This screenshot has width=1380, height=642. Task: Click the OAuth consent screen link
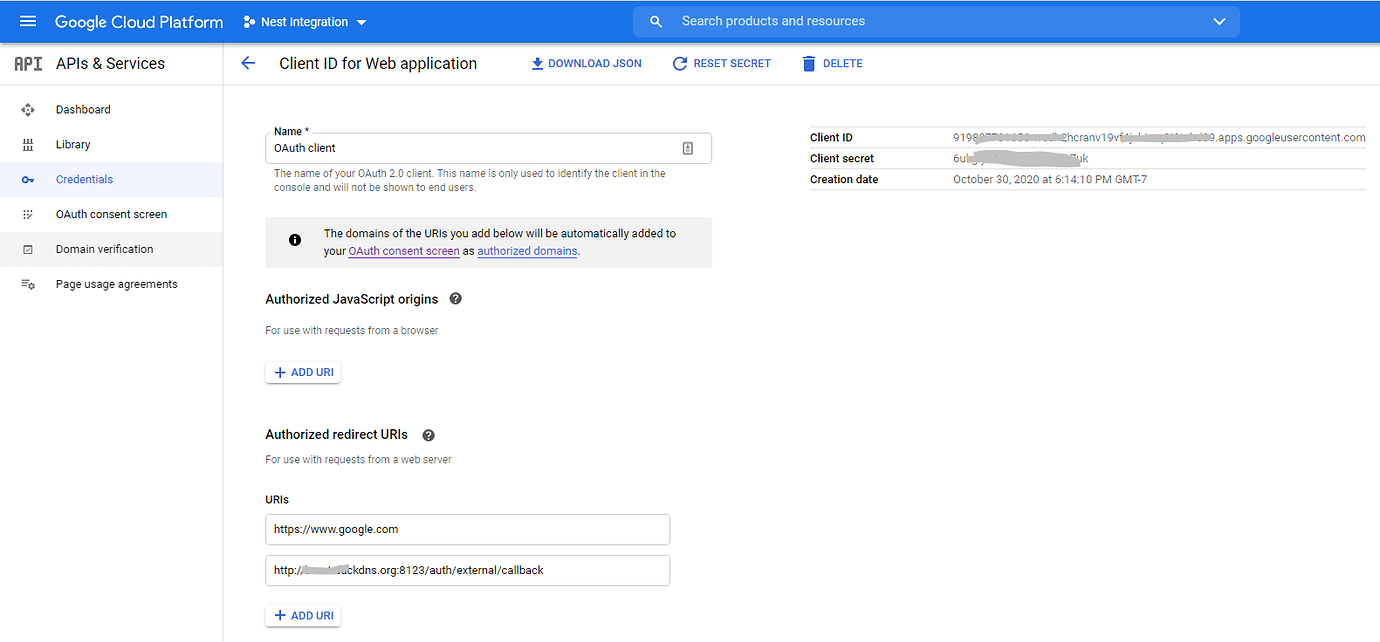point(403,251)
